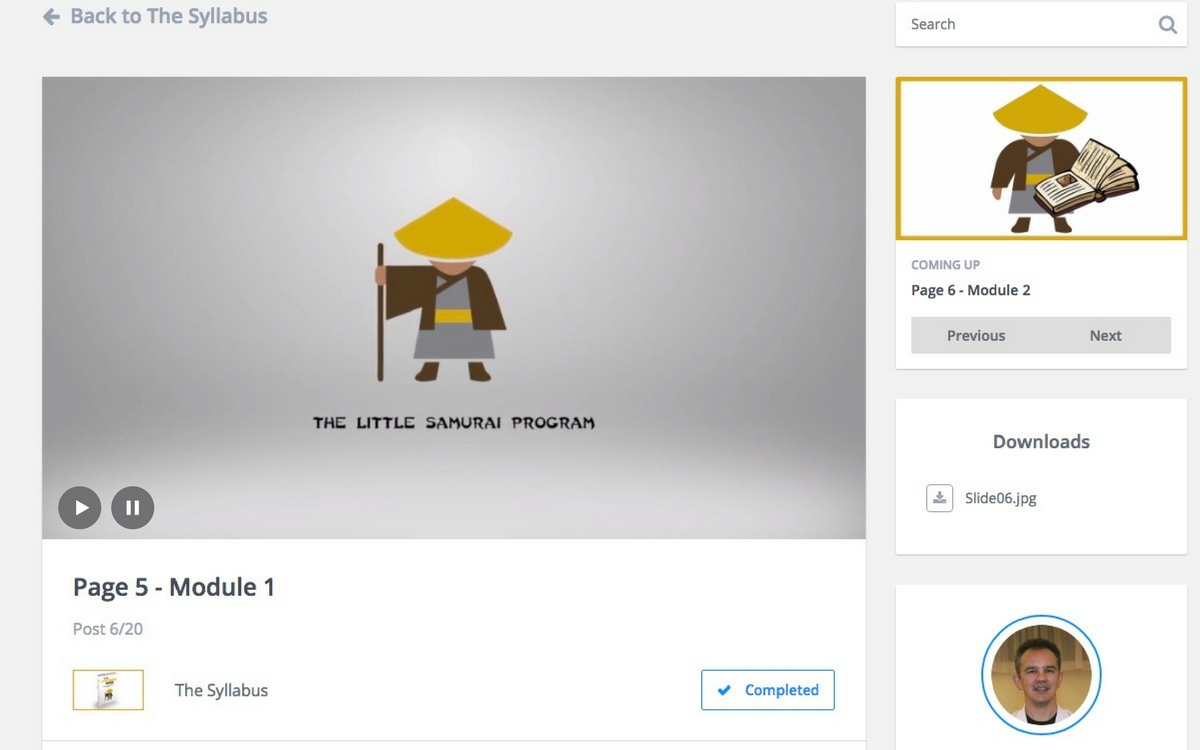Open the instructor profile photo
Viewport: 1200px width, 750px height.
click(1041, 675)
